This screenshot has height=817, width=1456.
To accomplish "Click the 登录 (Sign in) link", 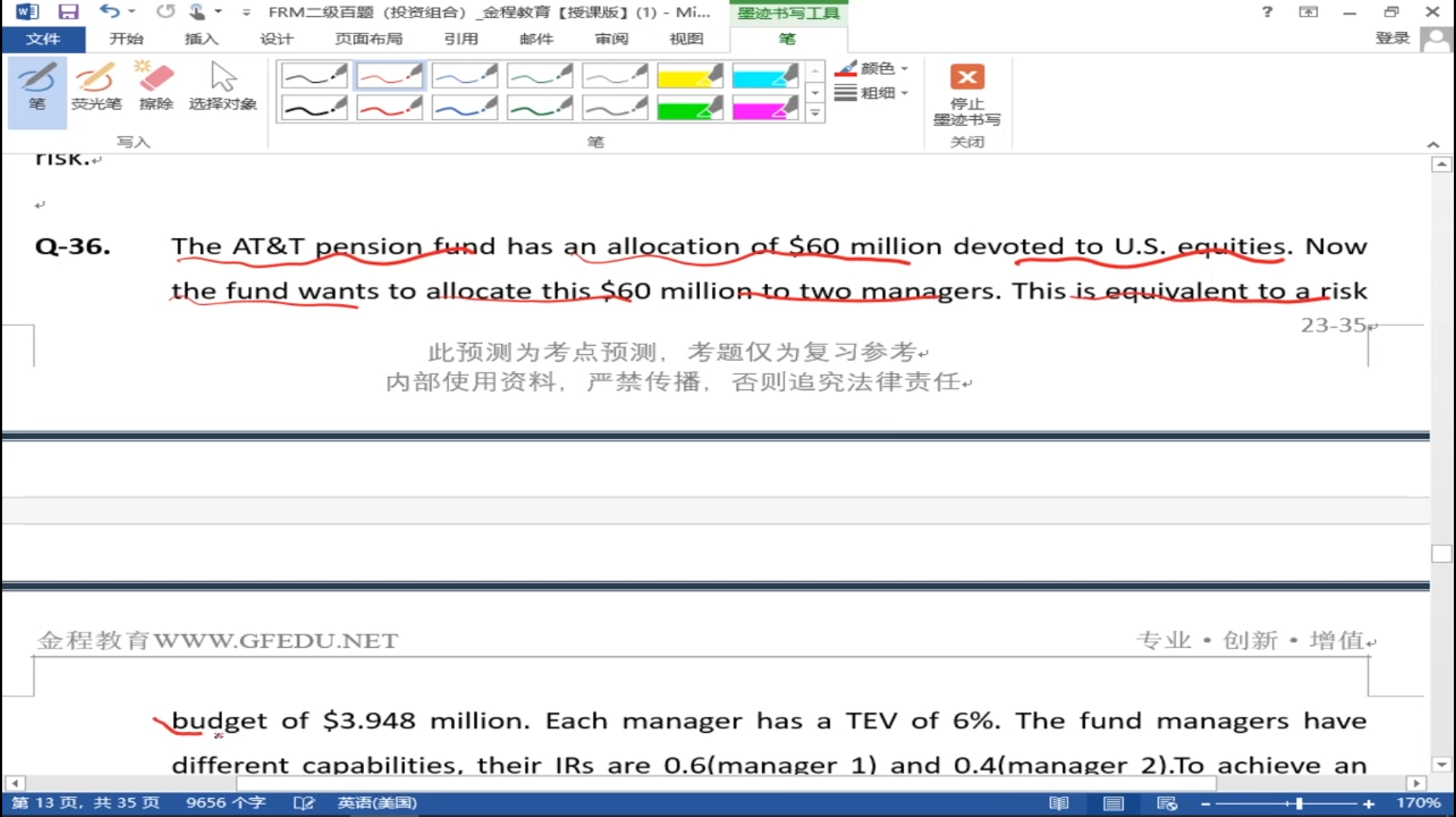I will point(1392,39).
